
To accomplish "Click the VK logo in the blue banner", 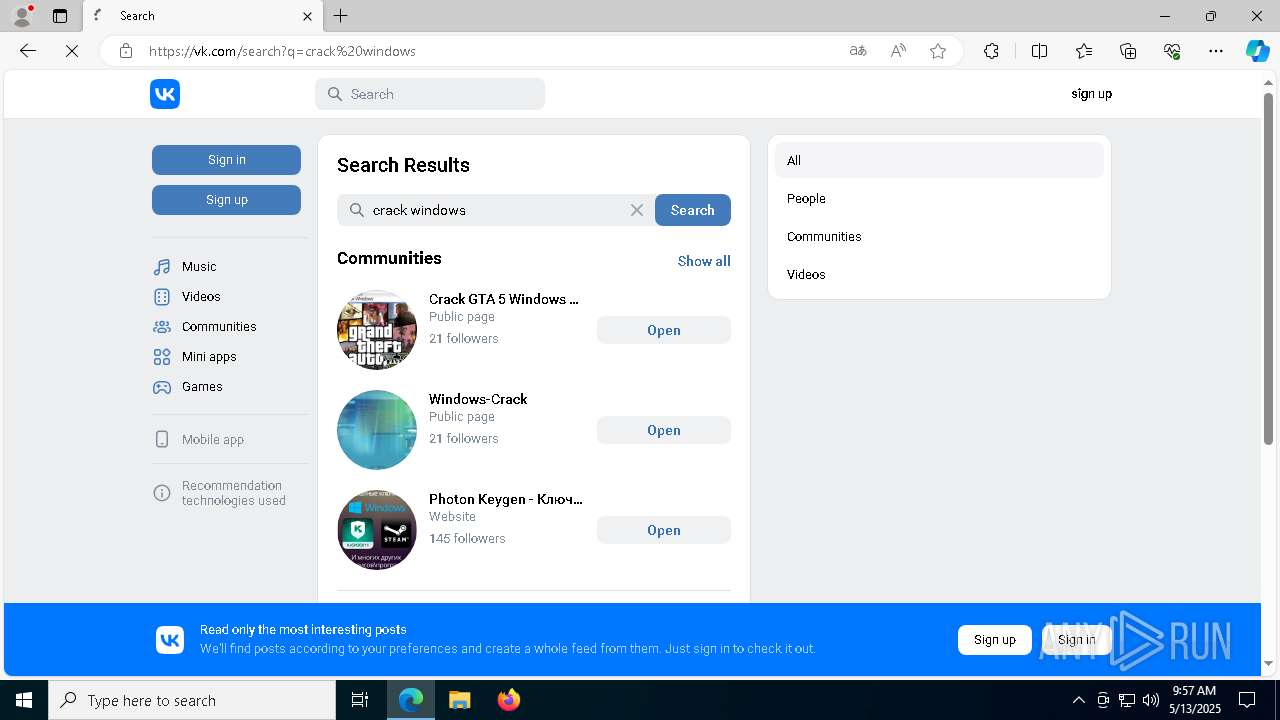I will coord(170,640).
